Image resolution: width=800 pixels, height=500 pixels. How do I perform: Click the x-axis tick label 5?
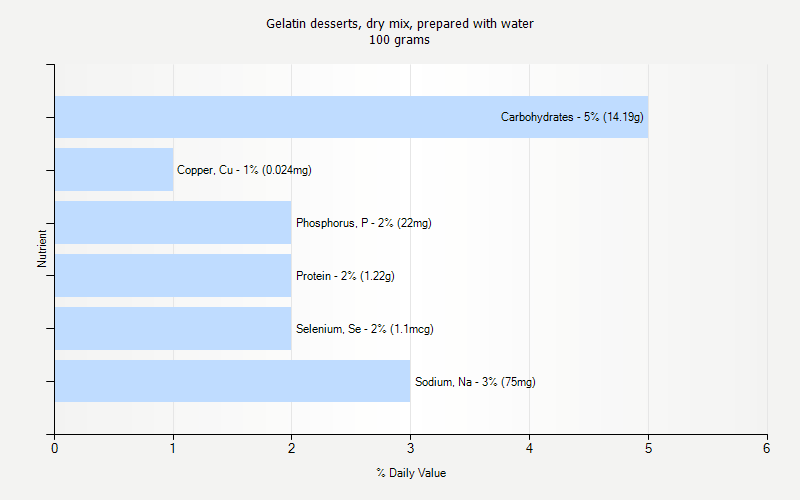648,449
